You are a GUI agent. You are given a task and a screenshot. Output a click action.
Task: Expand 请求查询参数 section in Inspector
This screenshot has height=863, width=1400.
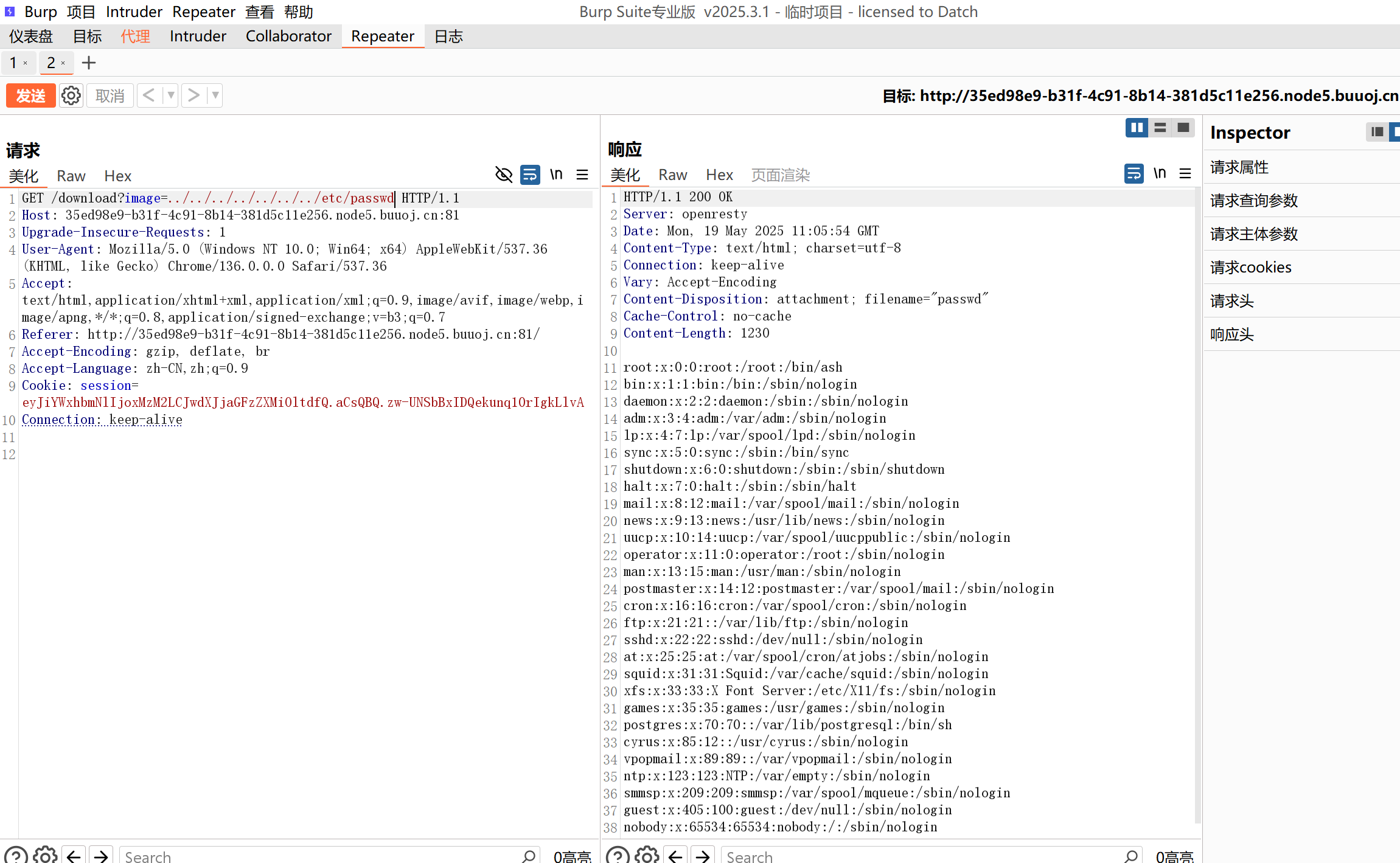[1254, 200]
